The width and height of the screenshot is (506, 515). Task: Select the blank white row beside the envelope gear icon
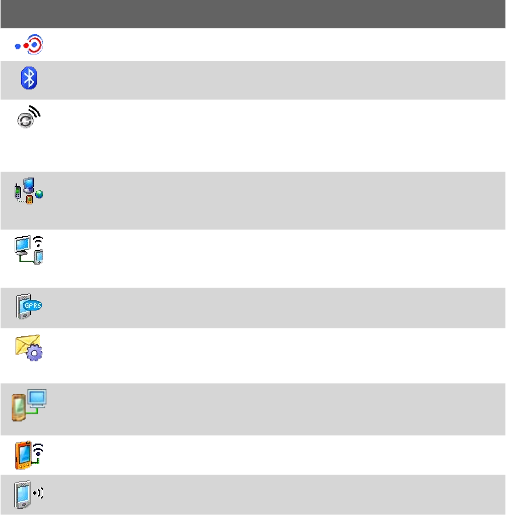[277, 356]
